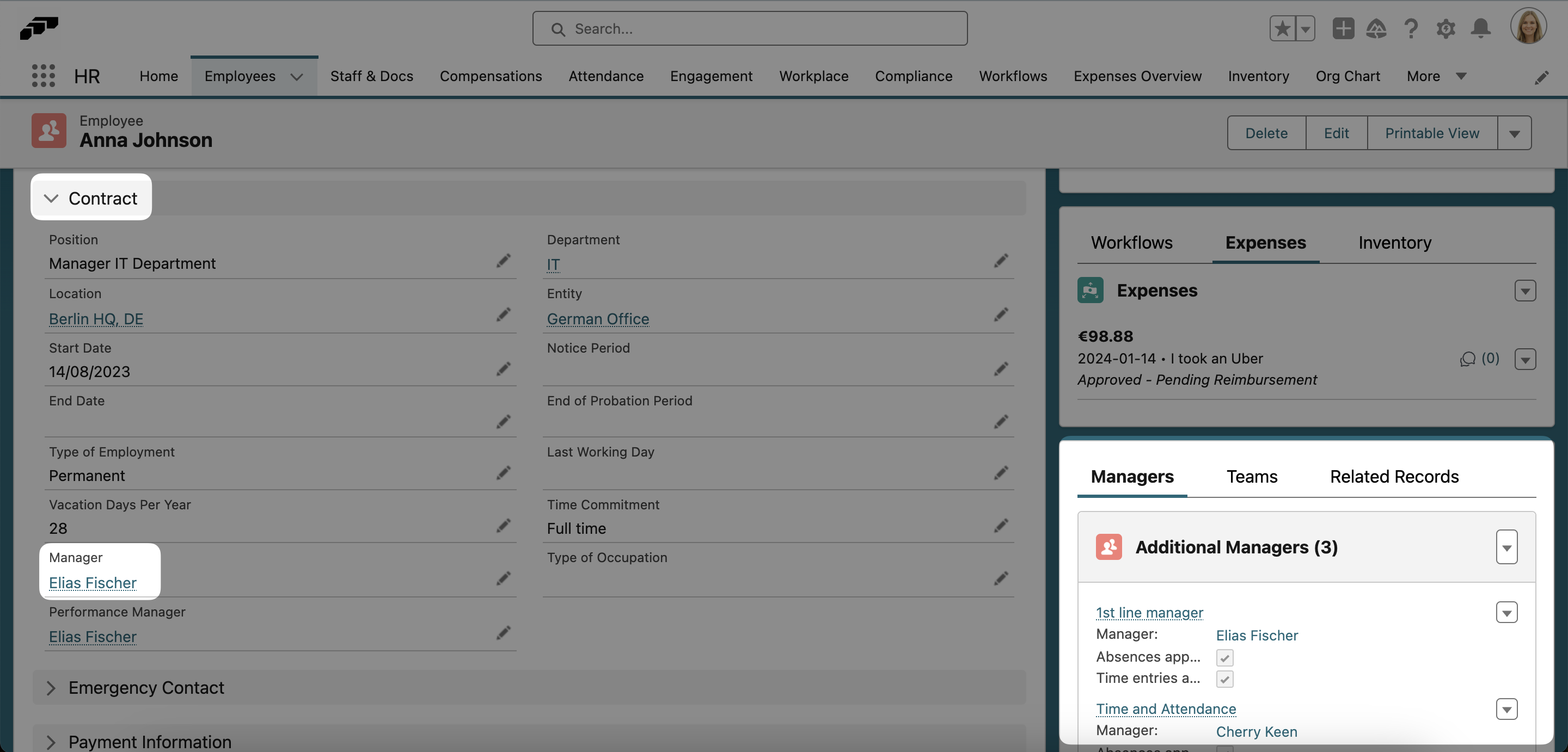
Task: Click the Guidance Center mountain icon
Action: pos(1377,29)
